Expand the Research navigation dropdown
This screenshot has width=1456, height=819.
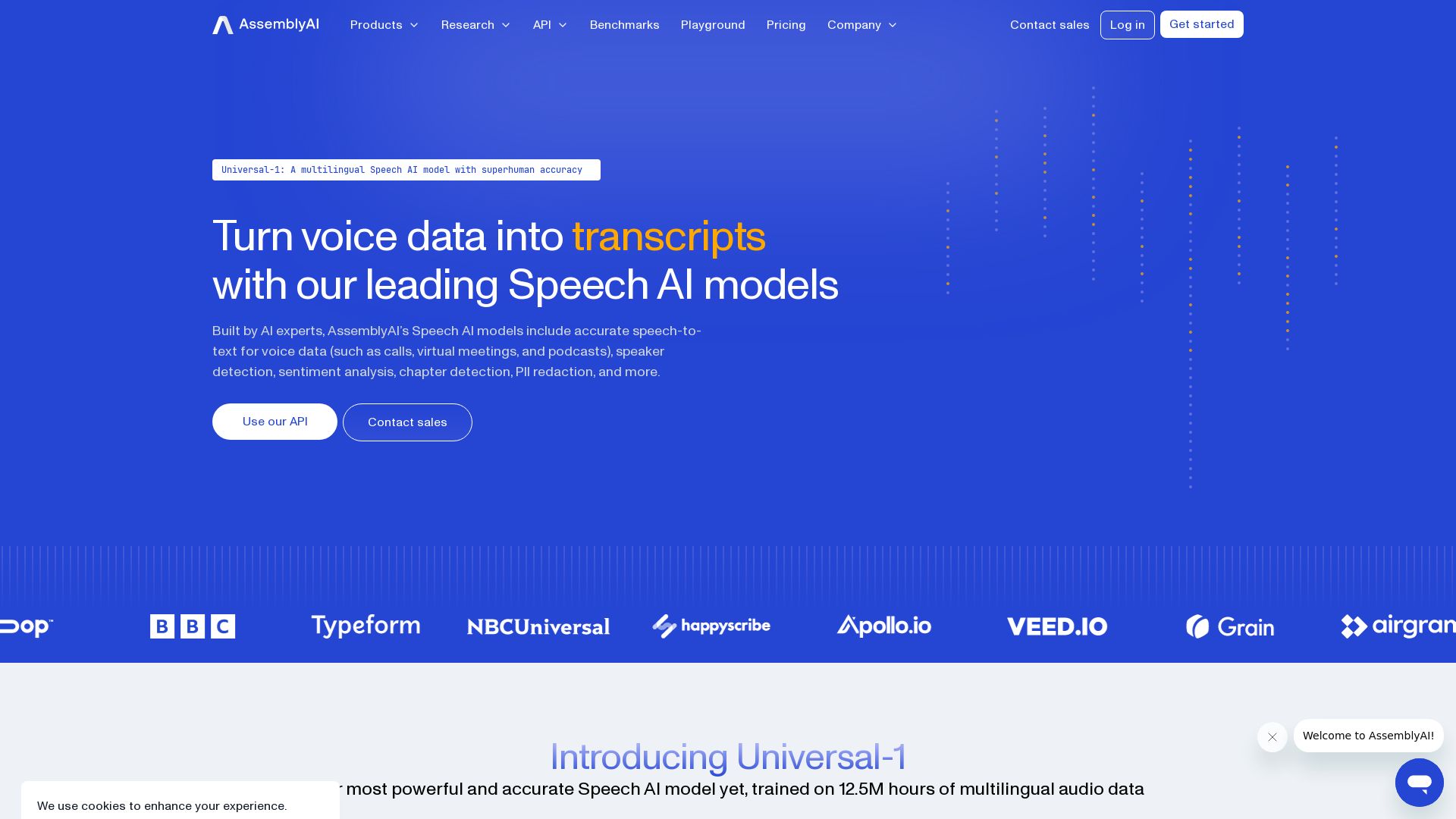(x=475, y=24)
